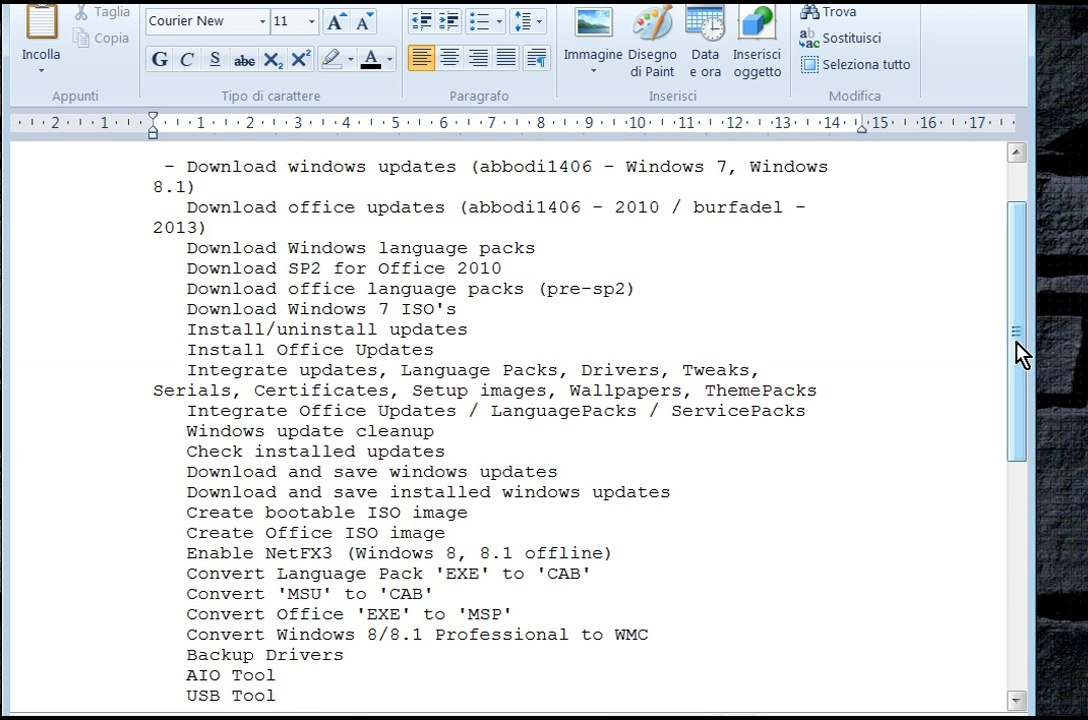1088x720 pixels.
Task: Open the paragraph settings icon
Action: 536,58
